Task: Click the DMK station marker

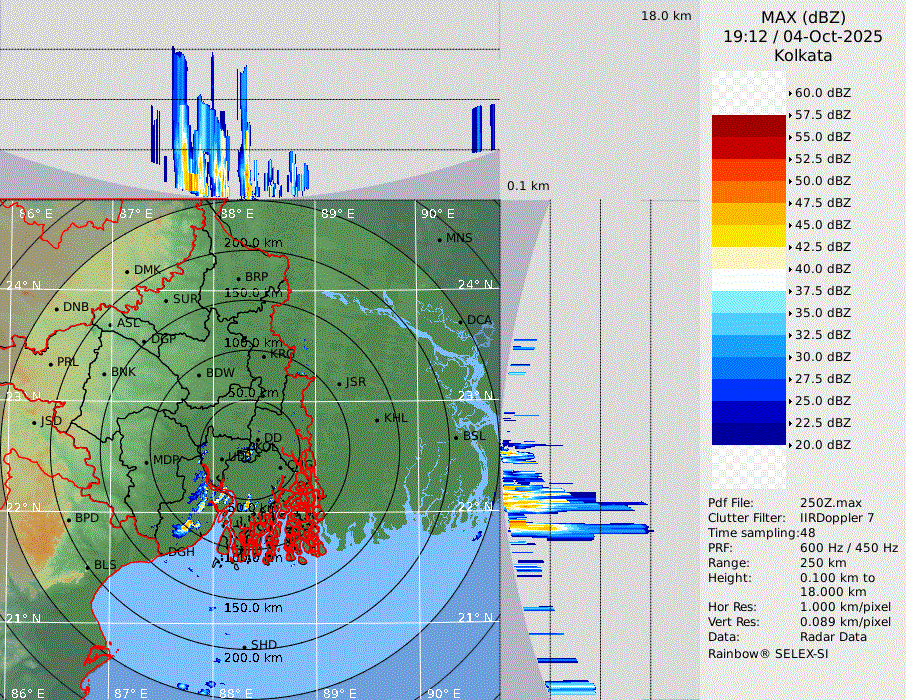Action: coord(127,271)
